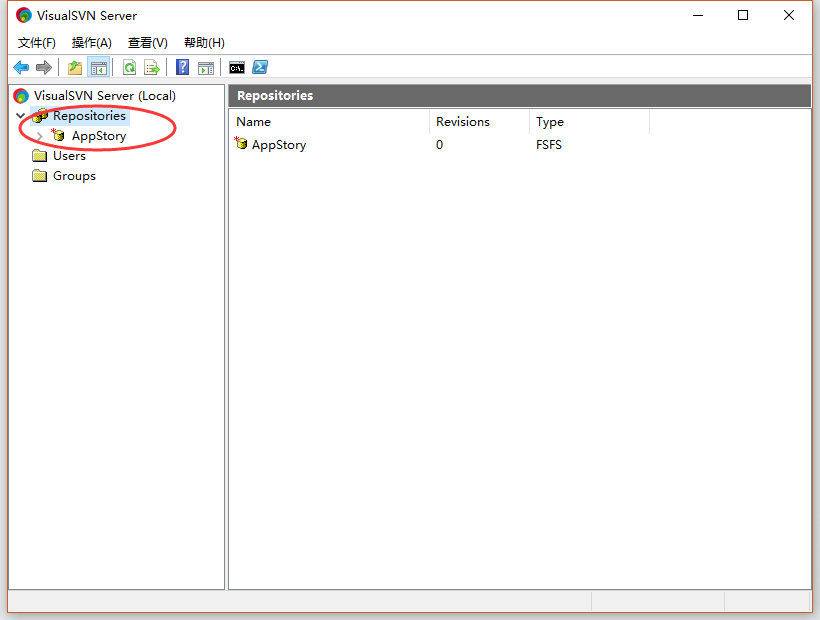Launch the PowerShell toolbar icon

tap(260, 67)
